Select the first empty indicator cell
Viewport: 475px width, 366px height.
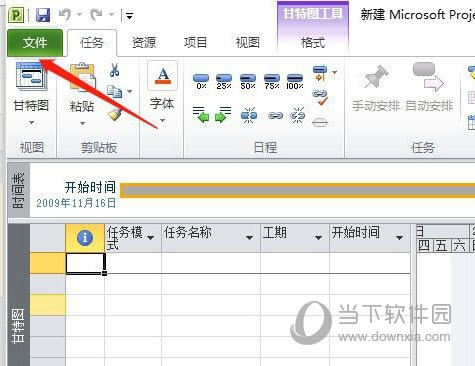85,263
